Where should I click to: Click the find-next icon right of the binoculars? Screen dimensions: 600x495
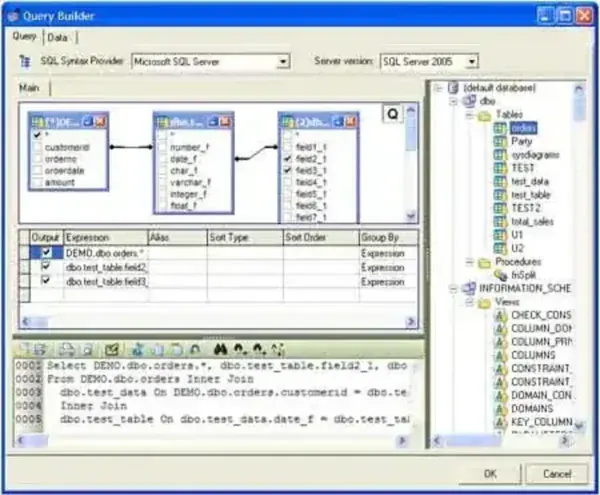(x=240, y=349)
